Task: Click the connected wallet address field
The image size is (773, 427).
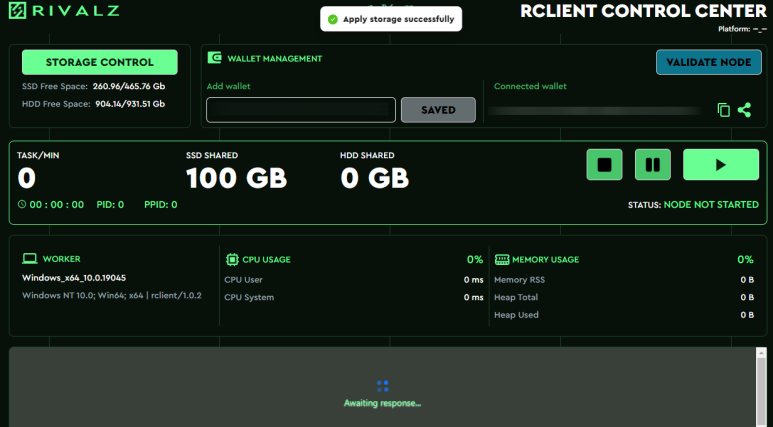Action: [595, 110]
